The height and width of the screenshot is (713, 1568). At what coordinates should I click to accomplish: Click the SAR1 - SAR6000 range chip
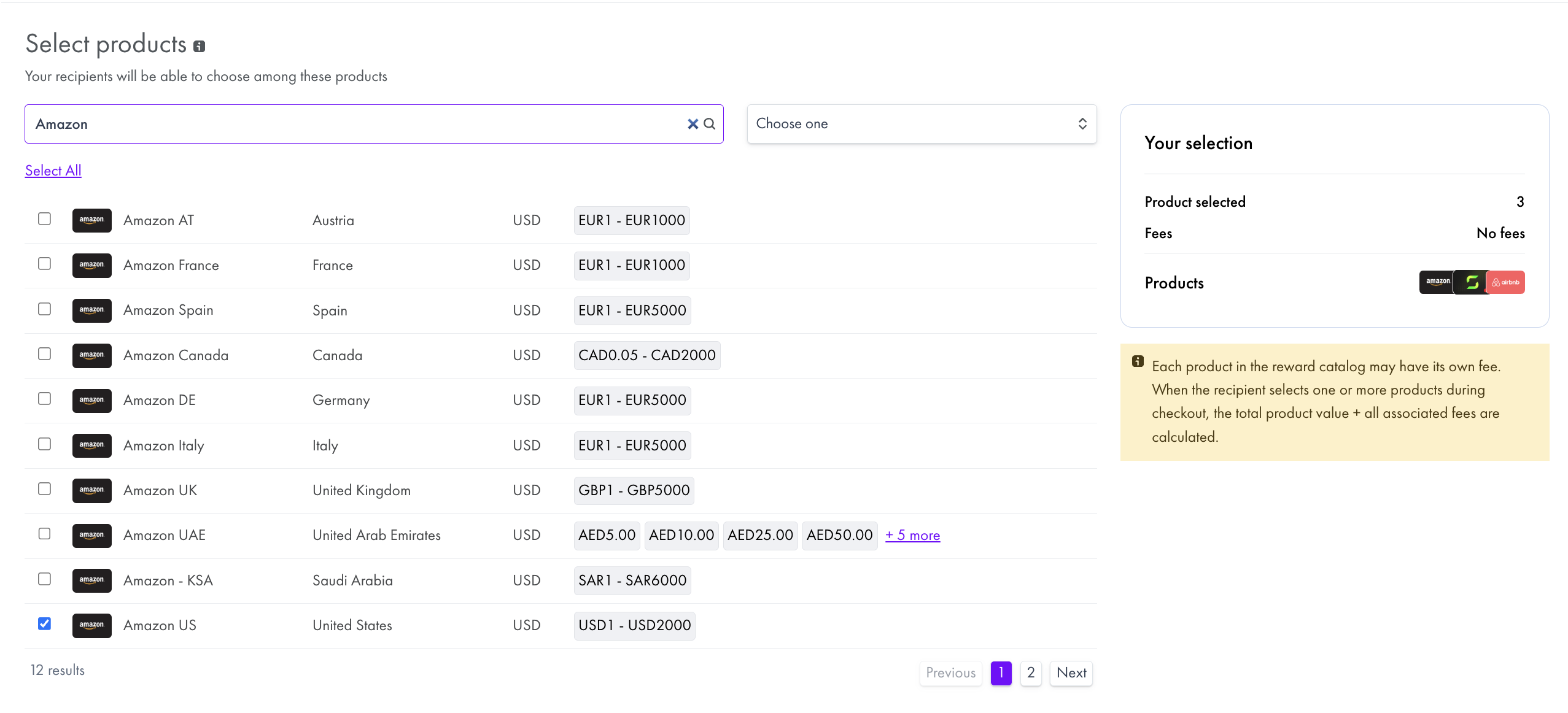632,580
